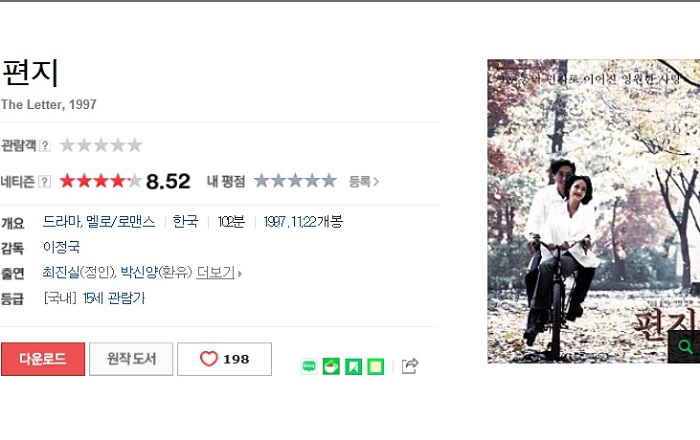The width and height of the screenshot is (700, 440).
Task: Toggle the heart like button showing 198
Action: coord(224,359)
